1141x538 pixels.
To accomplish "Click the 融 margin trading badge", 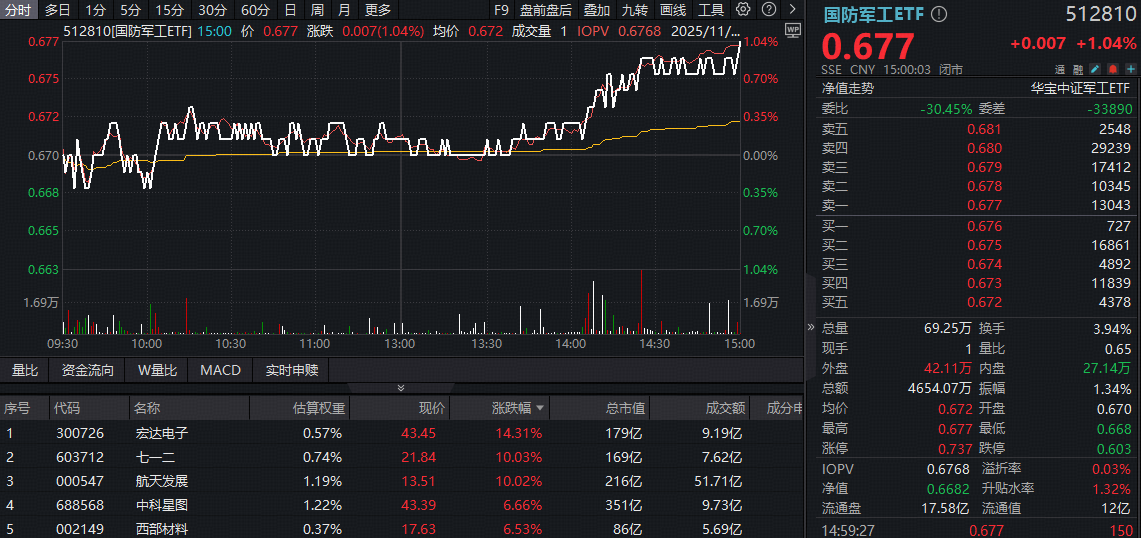I will [1076, 70].
